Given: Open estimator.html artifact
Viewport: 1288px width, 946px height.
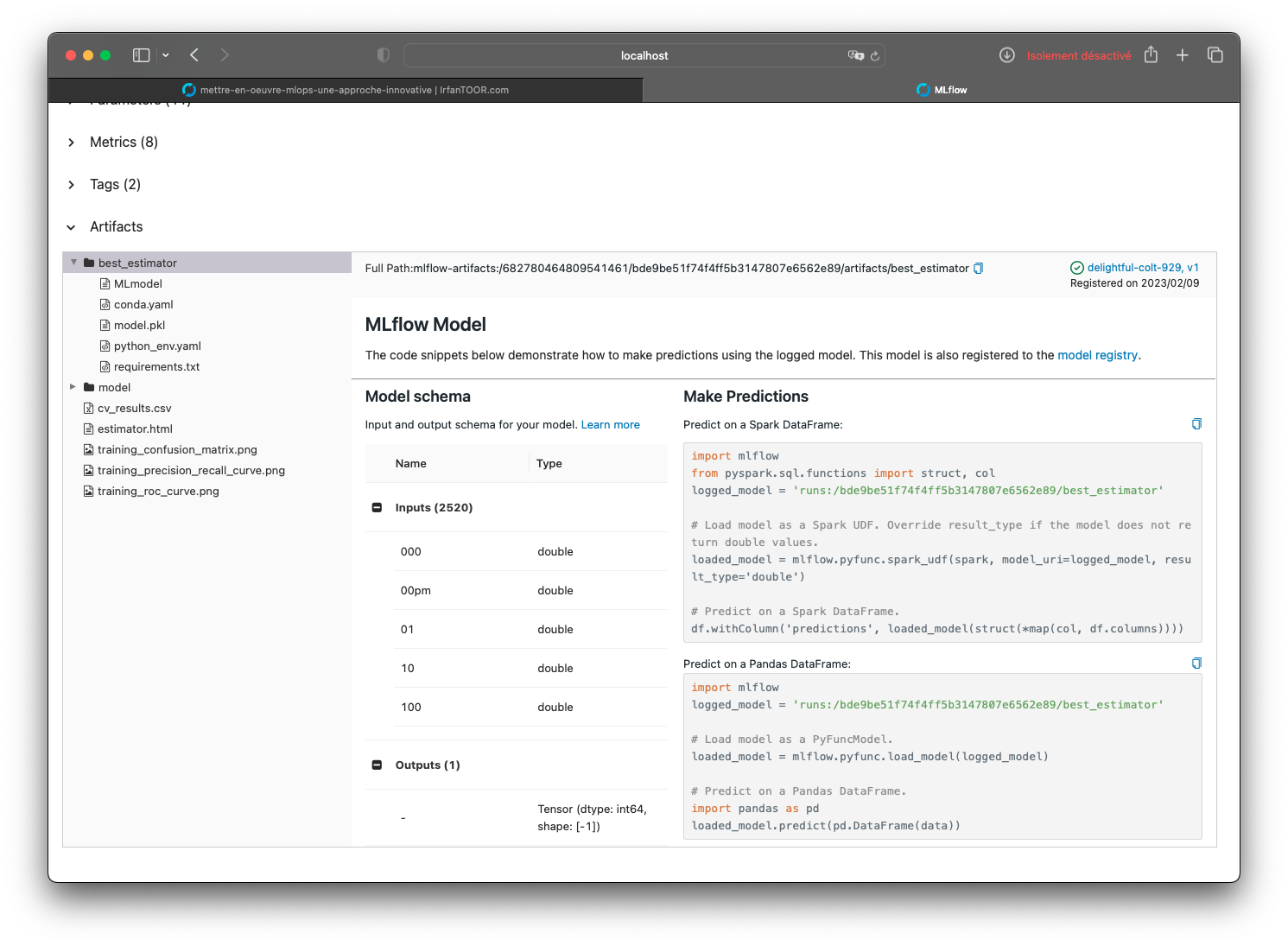Looking at the screenshot, I should [x=135, y=429].
